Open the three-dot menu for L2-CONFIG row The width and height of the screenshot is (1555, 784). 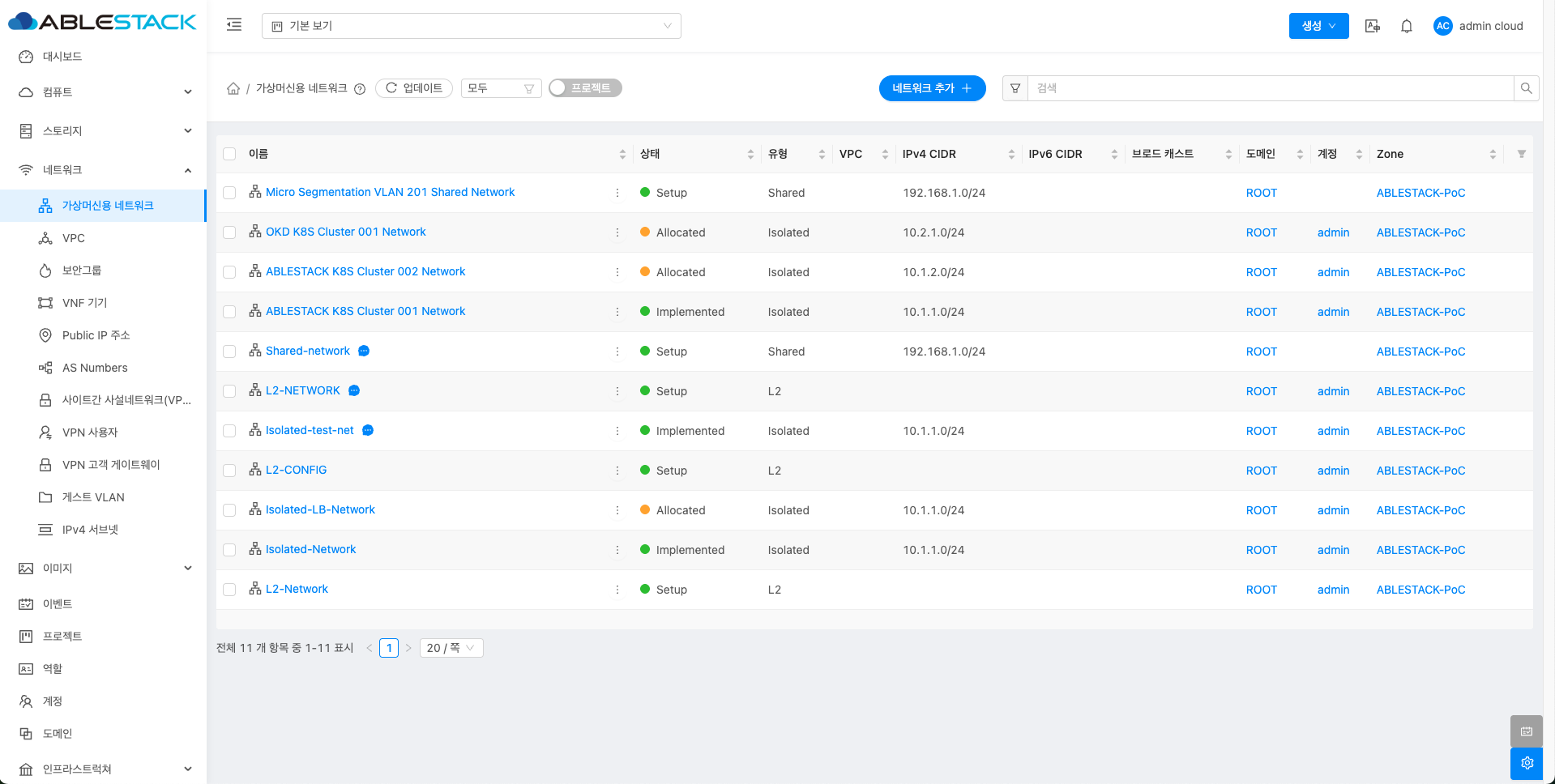pos(617,471)
